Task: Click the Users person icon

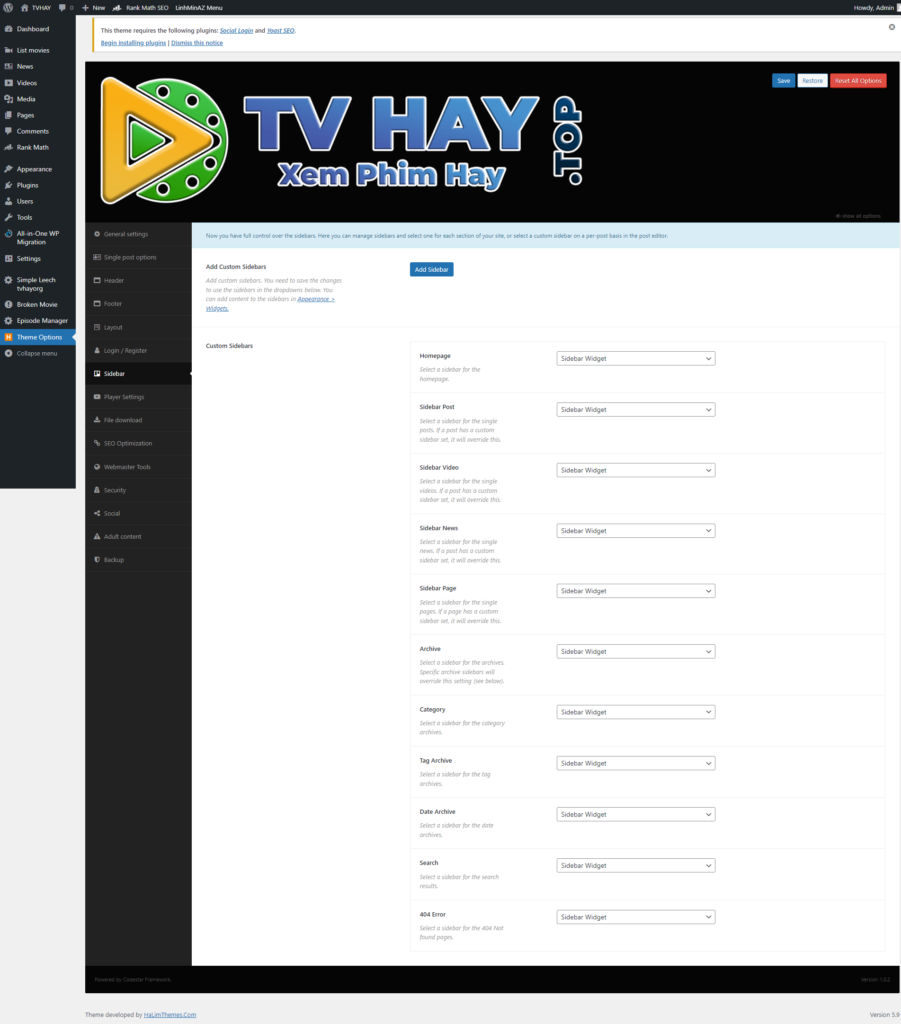Action: click(8, 202)
